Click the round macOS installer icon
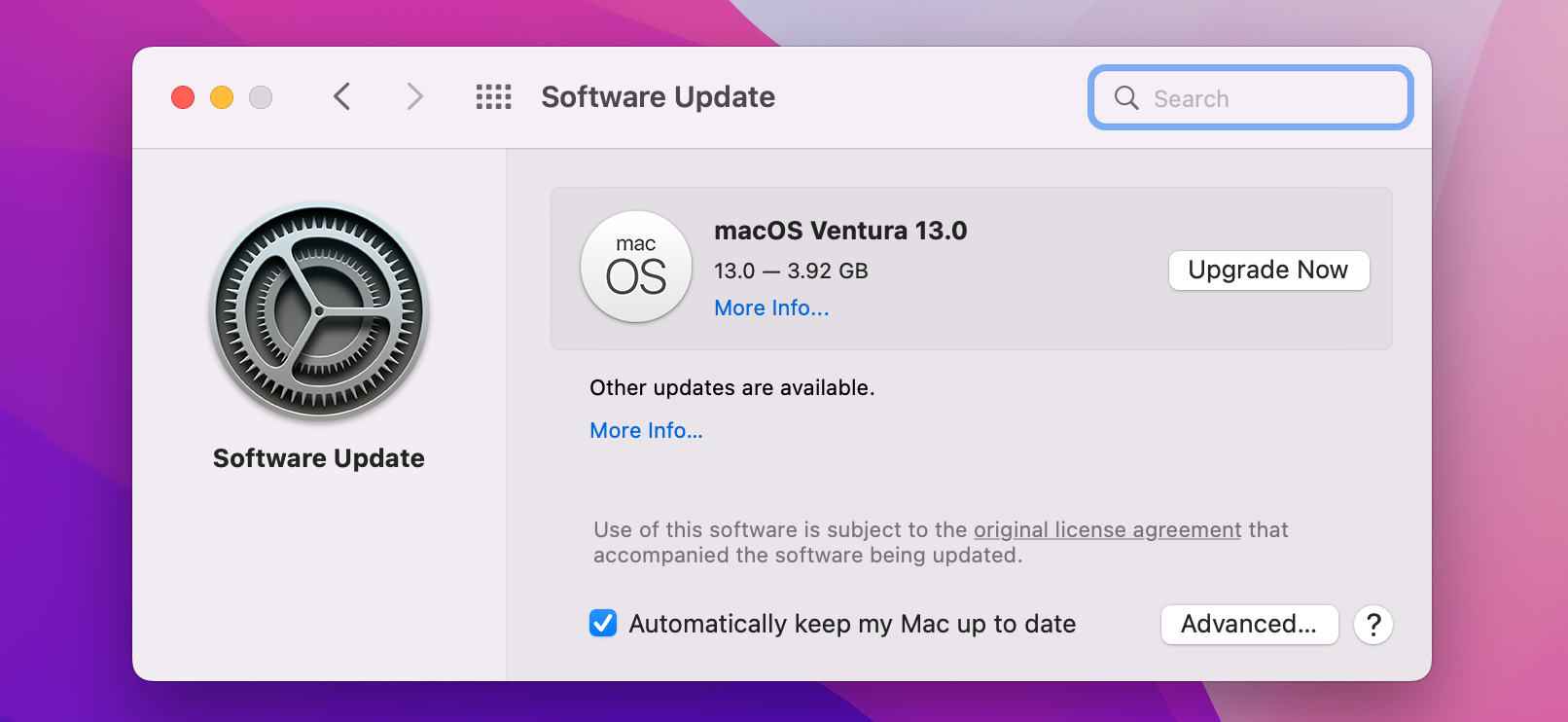Viewport: 1568px width, 722px height. (x=636, y=267)
